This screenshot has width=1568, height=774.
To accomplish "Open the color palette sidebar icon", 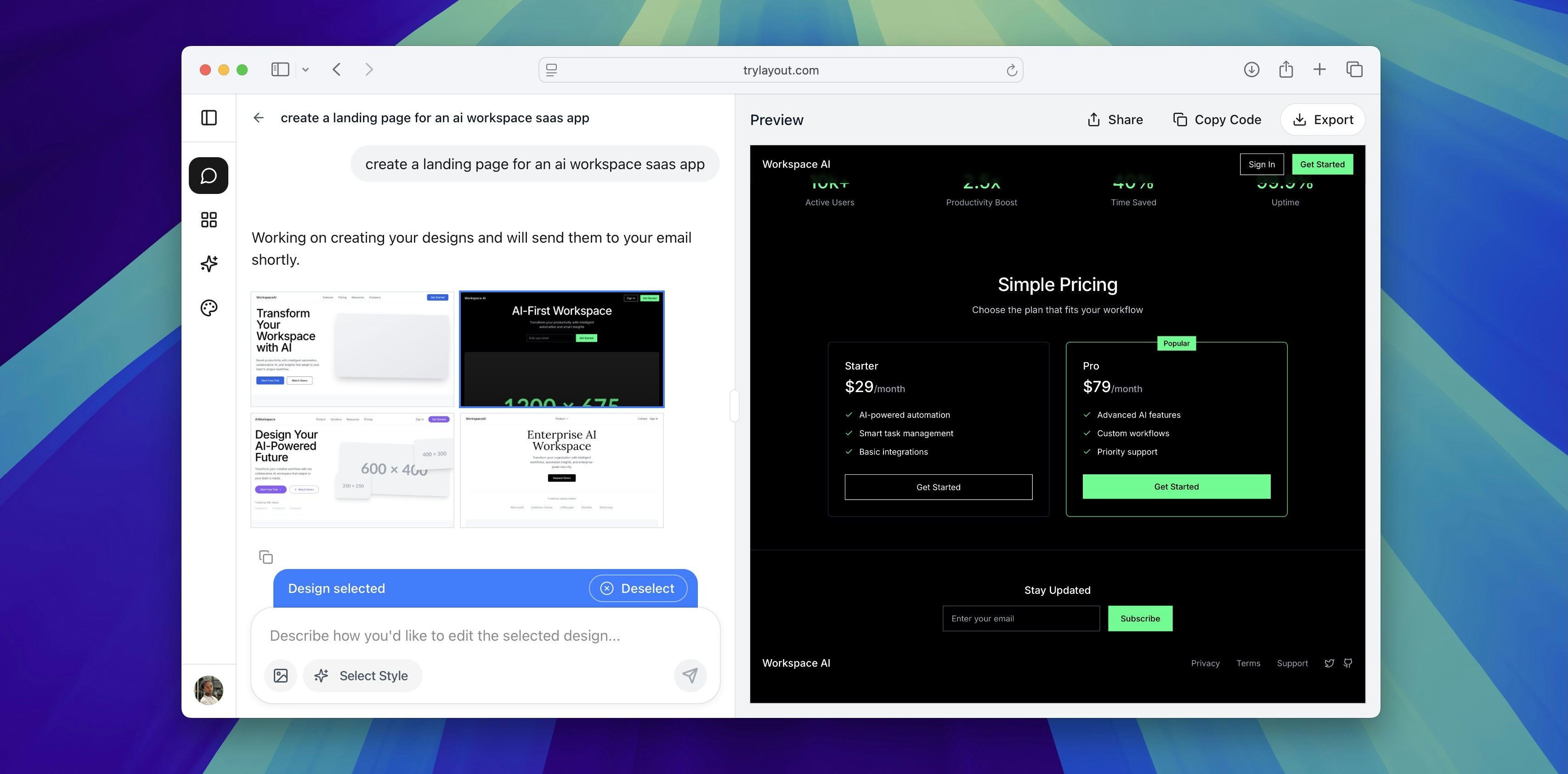I will [208, 308].
